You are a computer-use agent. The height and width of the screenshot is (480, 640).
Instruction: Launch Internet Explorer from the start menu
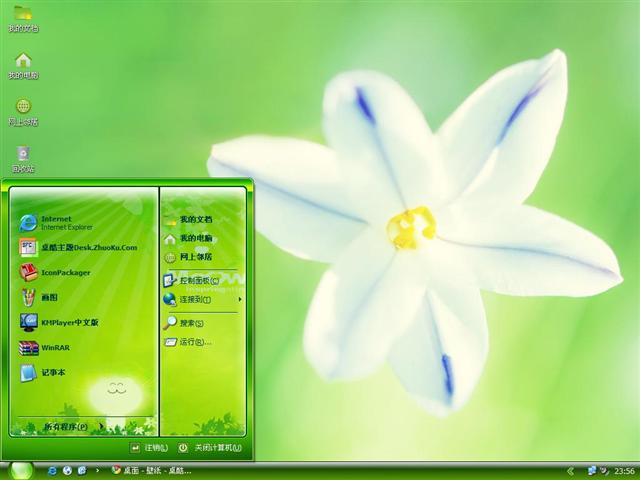click(57, 223)
